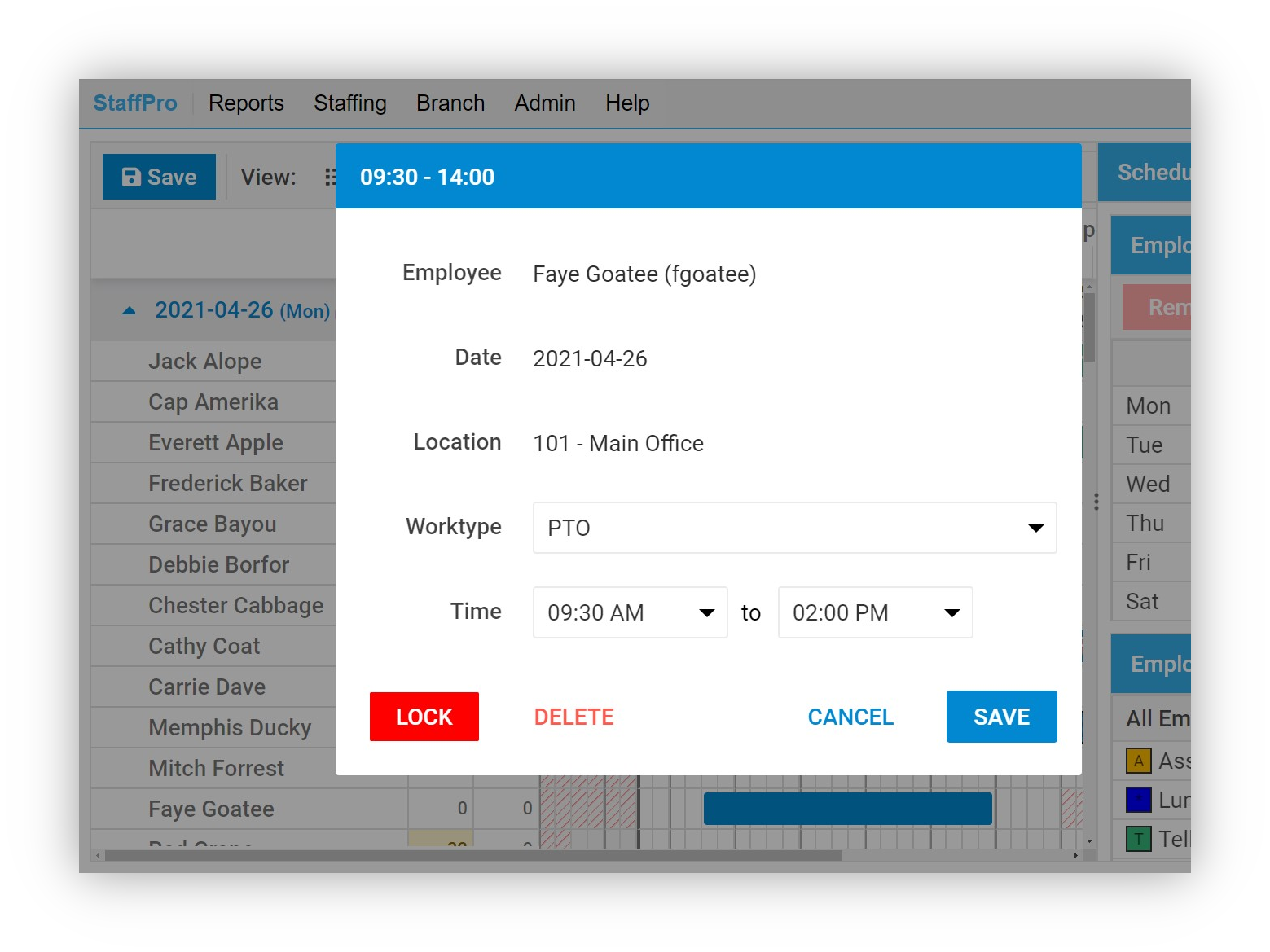Click the red LOCK button

pyautogui.click(x=424, y=717)
